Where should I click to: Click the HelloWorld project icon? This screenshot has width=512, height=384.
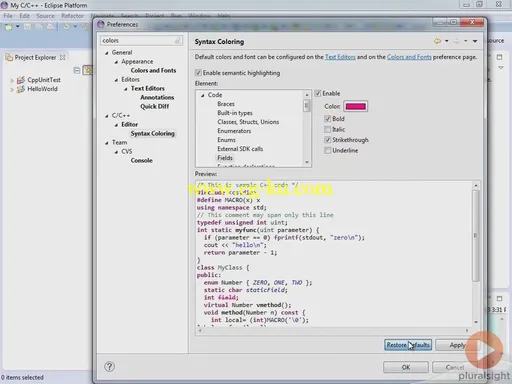click(x=21, y=89)
